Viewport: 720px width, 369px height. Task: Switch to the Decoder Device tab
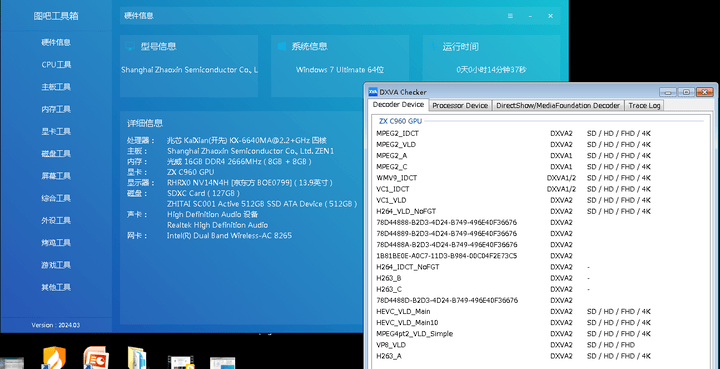click(398, 105)
